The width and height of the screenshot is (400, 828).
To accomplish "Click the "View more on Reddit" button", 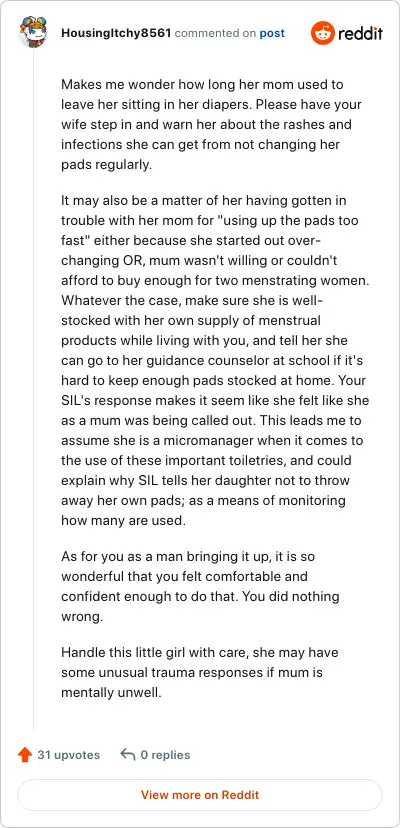I will [200, 795].
